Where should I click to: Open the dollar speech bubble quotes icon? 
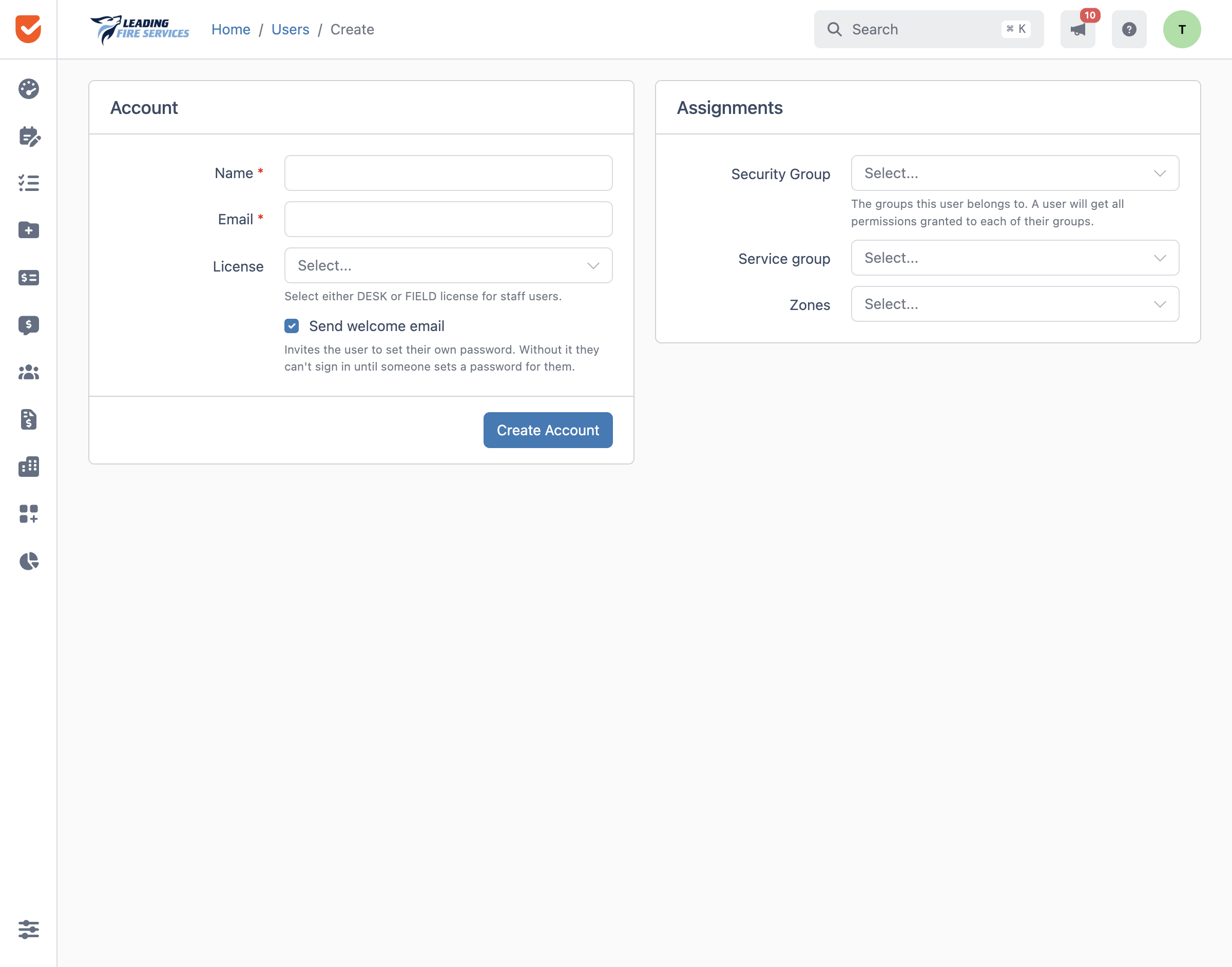pos(28,325)
